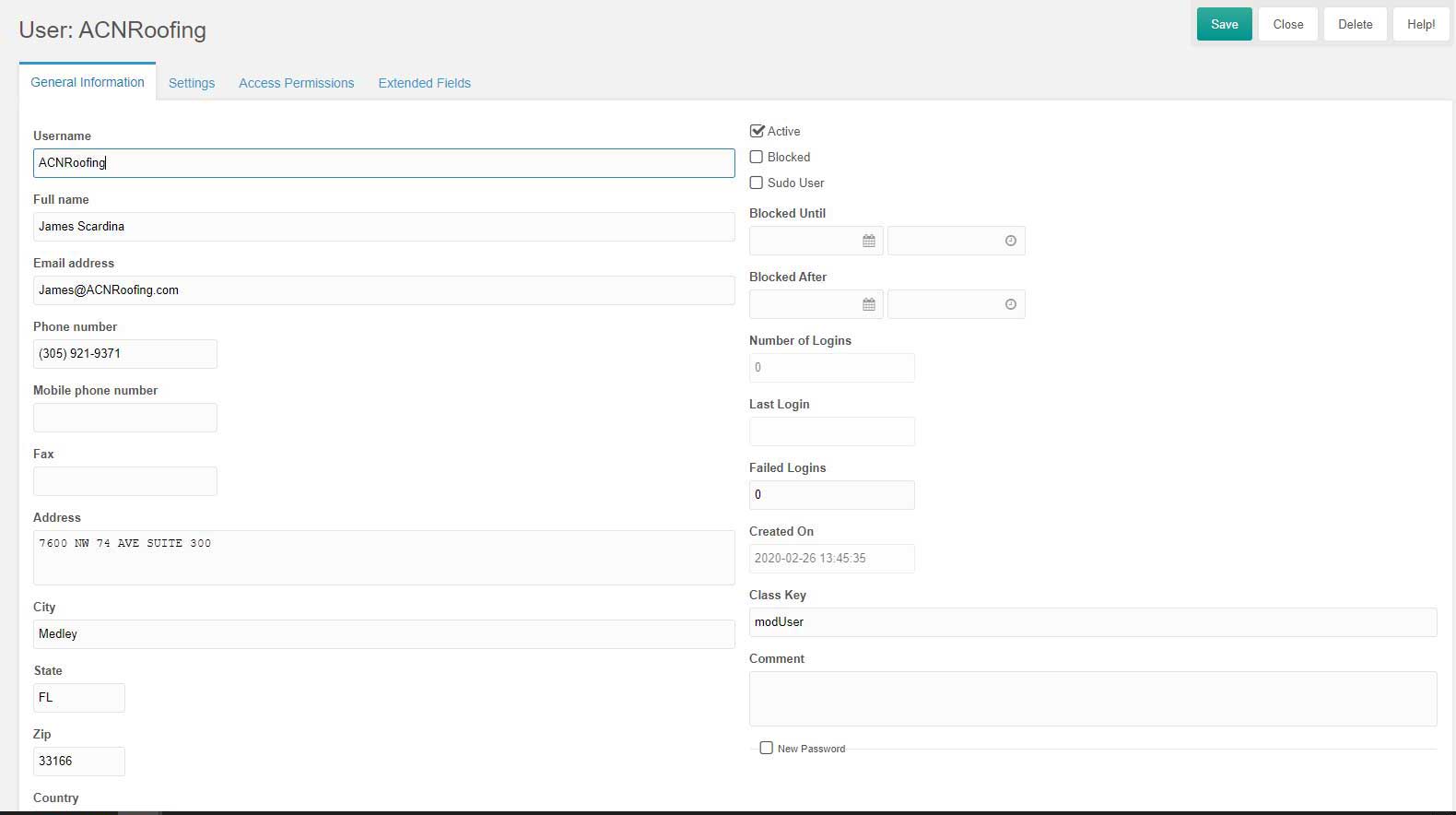Open the Blocked After calendar picker
The image size is (1456, 815).
point(868,304)
